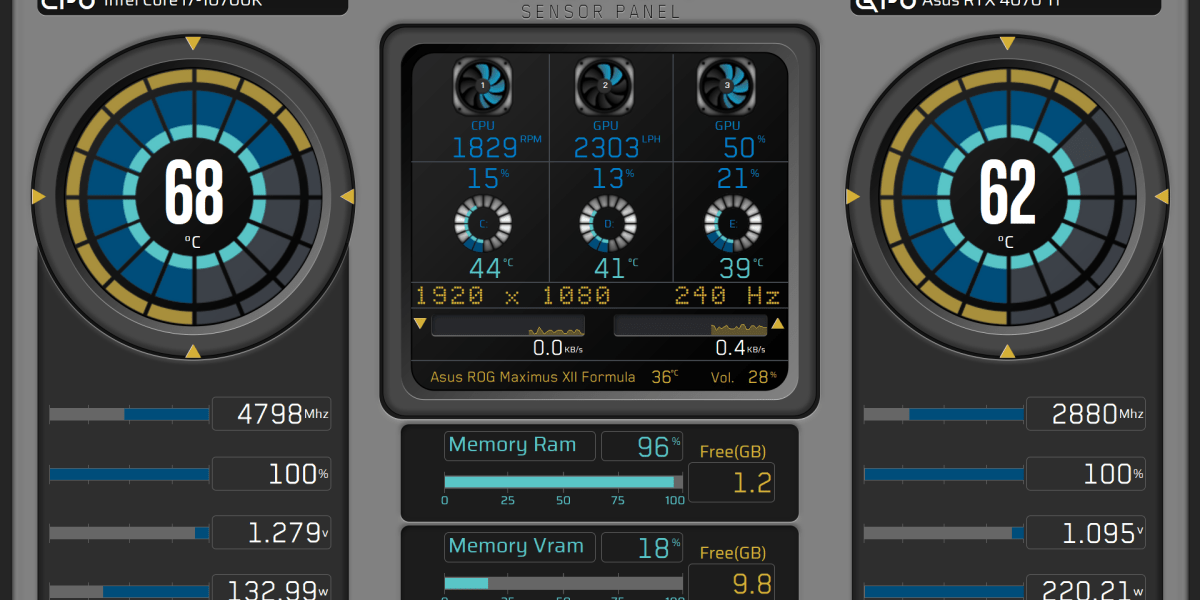Click the CPU power value 132.99 w
Screen dimensions: 1200x600
coord(271,589)
